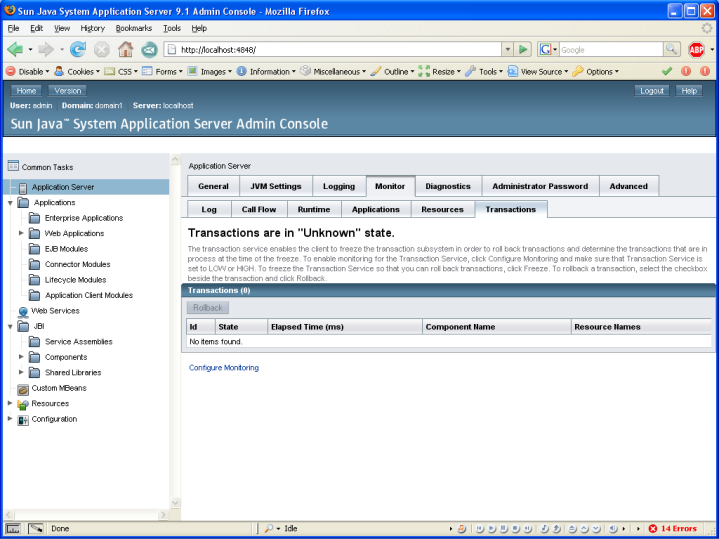Open the Runtime sub-tab

[314, 210]
